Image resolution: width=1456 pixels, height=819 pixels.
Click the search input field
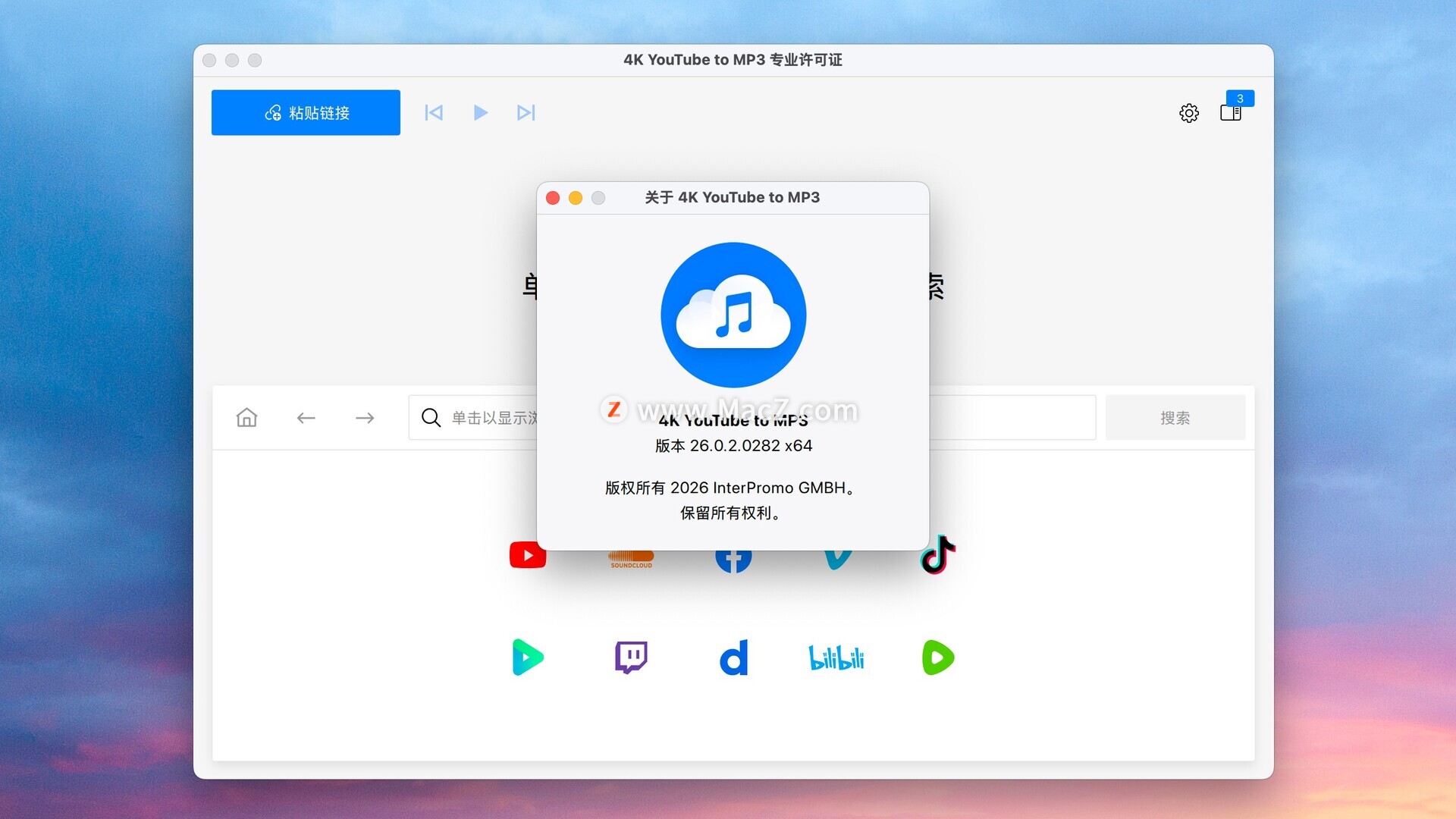tap(485, 418)
